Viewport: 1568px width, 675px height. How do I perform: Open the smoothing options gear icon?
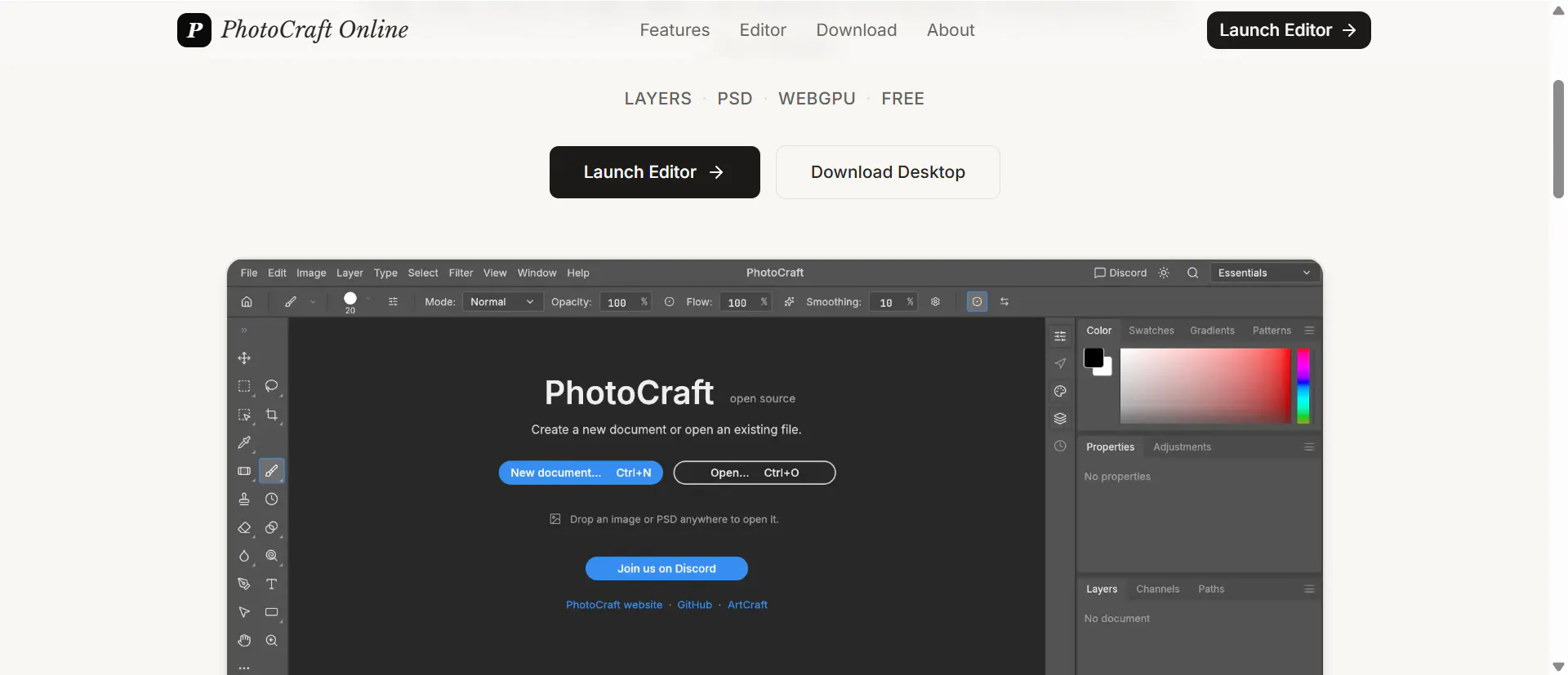(x=935, y=302)
